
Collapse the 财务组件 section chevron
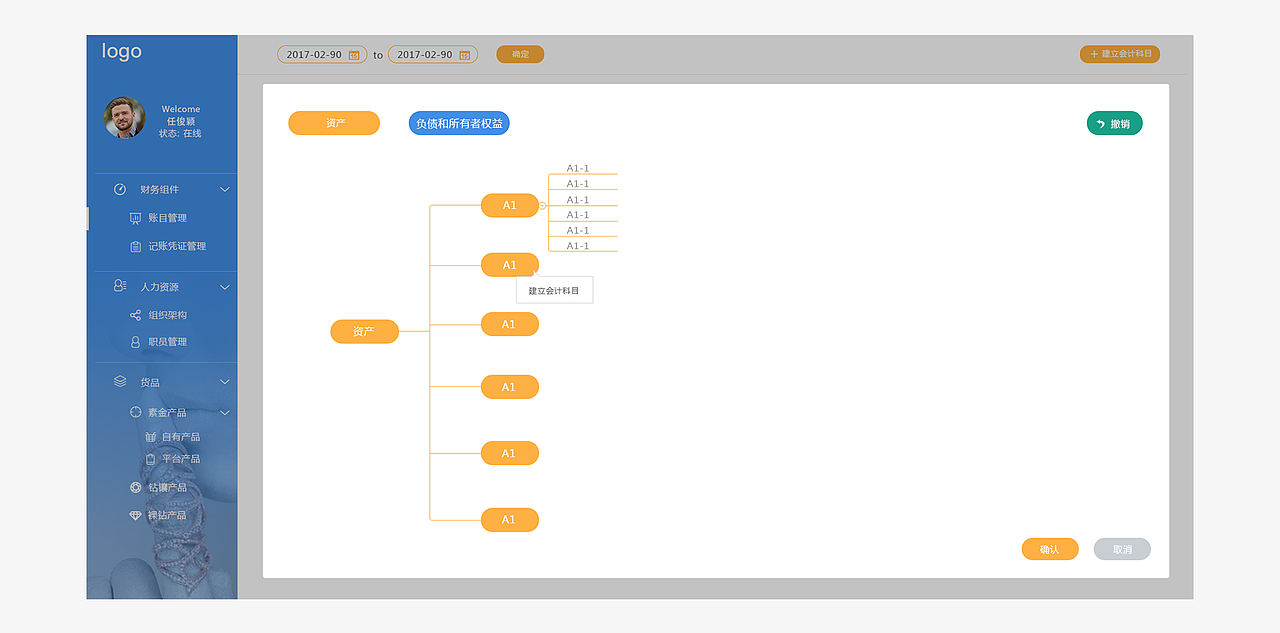pos(225,189)
